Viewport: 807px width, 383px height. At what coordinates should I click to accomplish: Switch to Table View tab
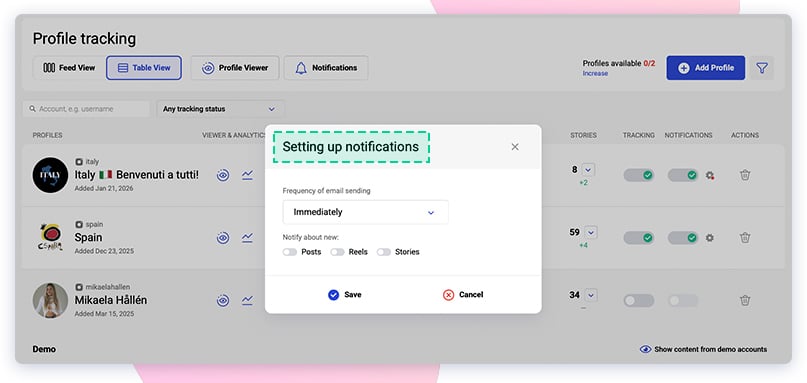[144, 68]
